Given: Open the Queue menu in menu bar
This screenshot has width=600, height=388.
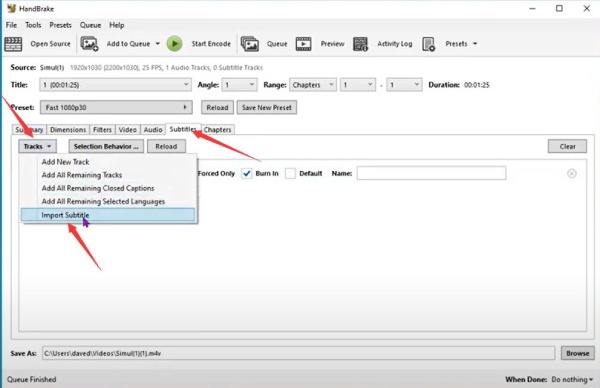Looking at the screenshot, I should (90, 25).
